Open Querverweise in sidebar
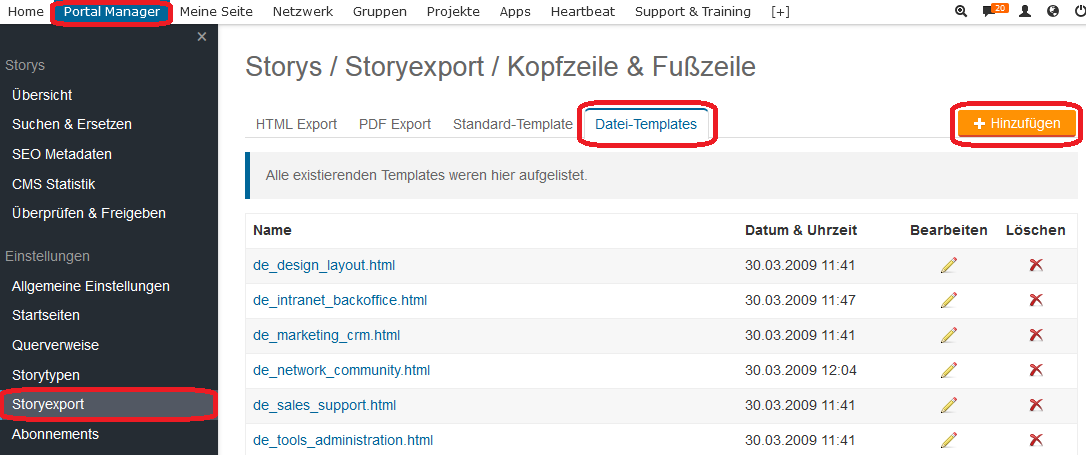The width and height of the screenshot is (1086, 455). pos(55,345)
